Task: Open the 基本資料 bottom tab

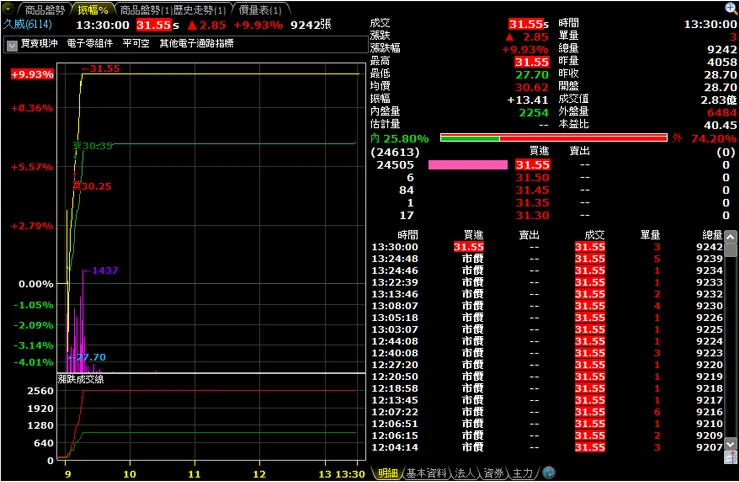Action: (x=426, y=473)
